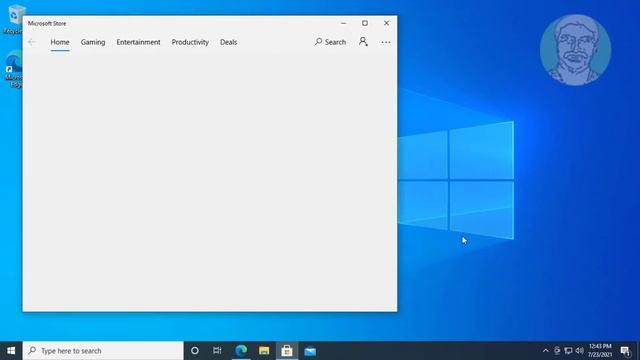The height and width of the screenshot is (360, 640).
Task: Expand hidden system tray icons
Action: (x=545, y=351)
